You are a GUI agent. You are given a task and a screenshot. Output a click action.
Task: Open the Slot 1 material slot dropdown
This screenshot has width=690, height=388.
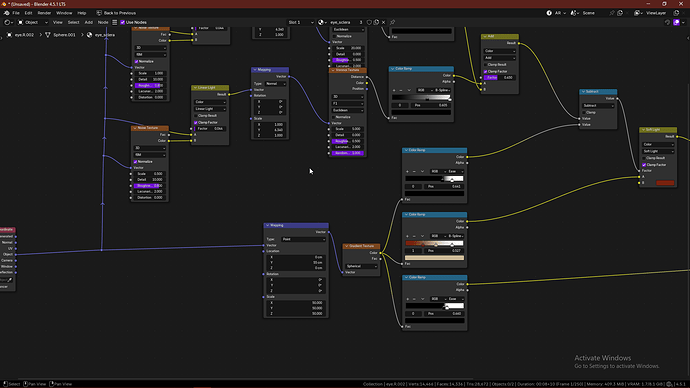coord(301,22)
